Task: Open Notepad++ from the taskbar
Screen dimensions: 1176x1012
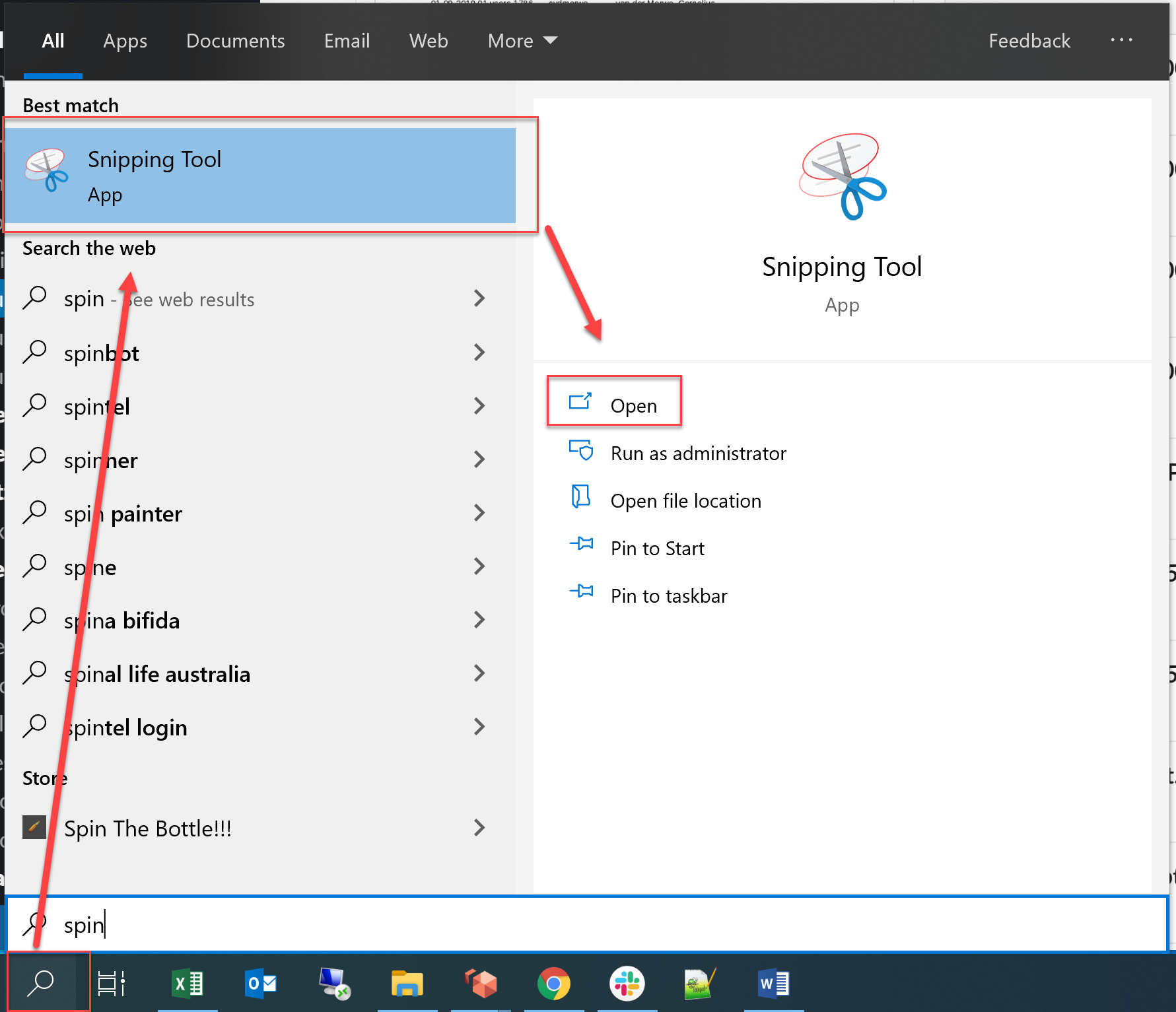Action: 700,984
